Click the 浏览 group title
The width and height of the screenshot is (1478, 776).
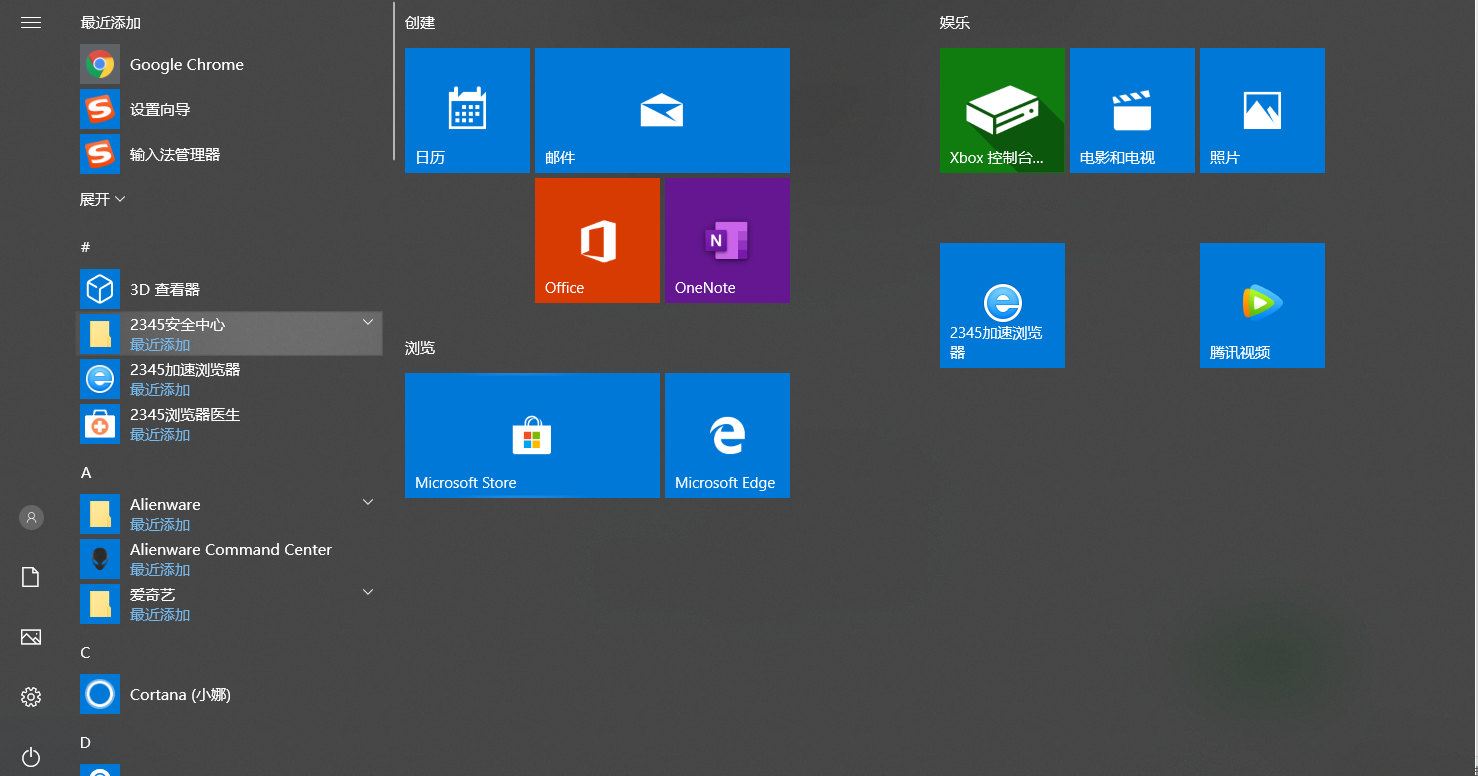click(420, 348)
